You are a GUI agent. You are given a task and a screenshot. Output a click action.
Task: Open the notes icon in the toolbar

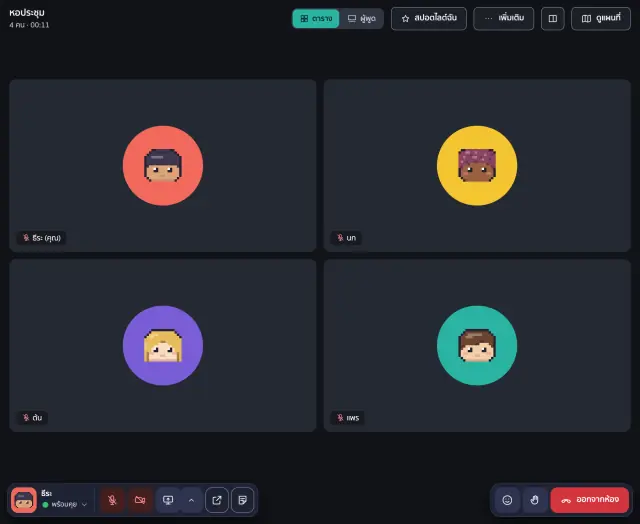[242, 500]
